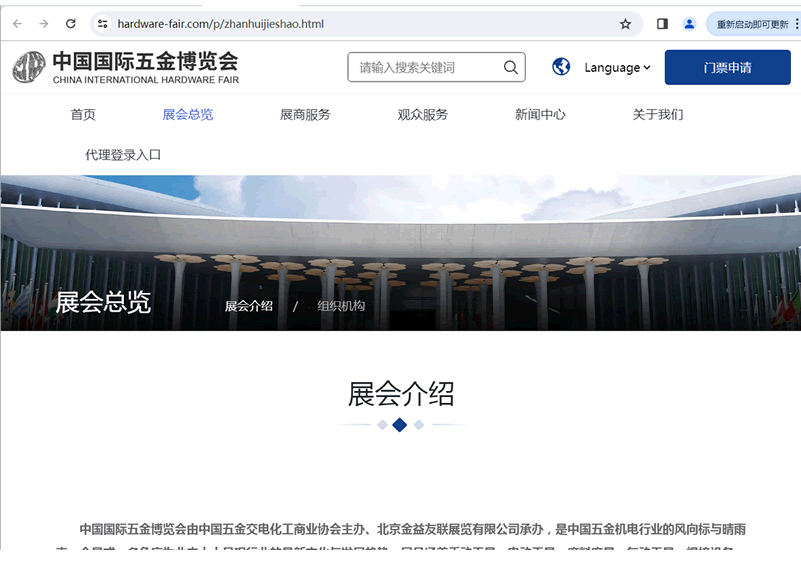Click the browser back arrow
801x563 pixels.
[x=17, y=24]
